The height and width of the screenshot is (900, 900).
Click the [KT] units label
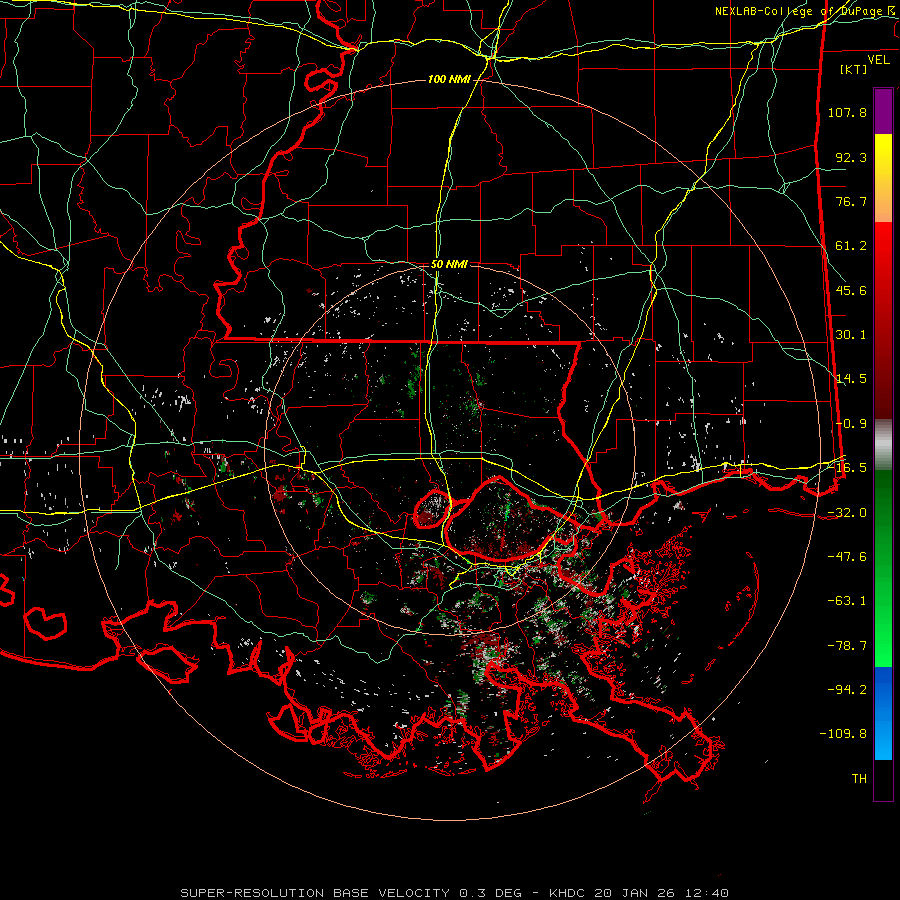pyautogui.click(x=854, y=69)
